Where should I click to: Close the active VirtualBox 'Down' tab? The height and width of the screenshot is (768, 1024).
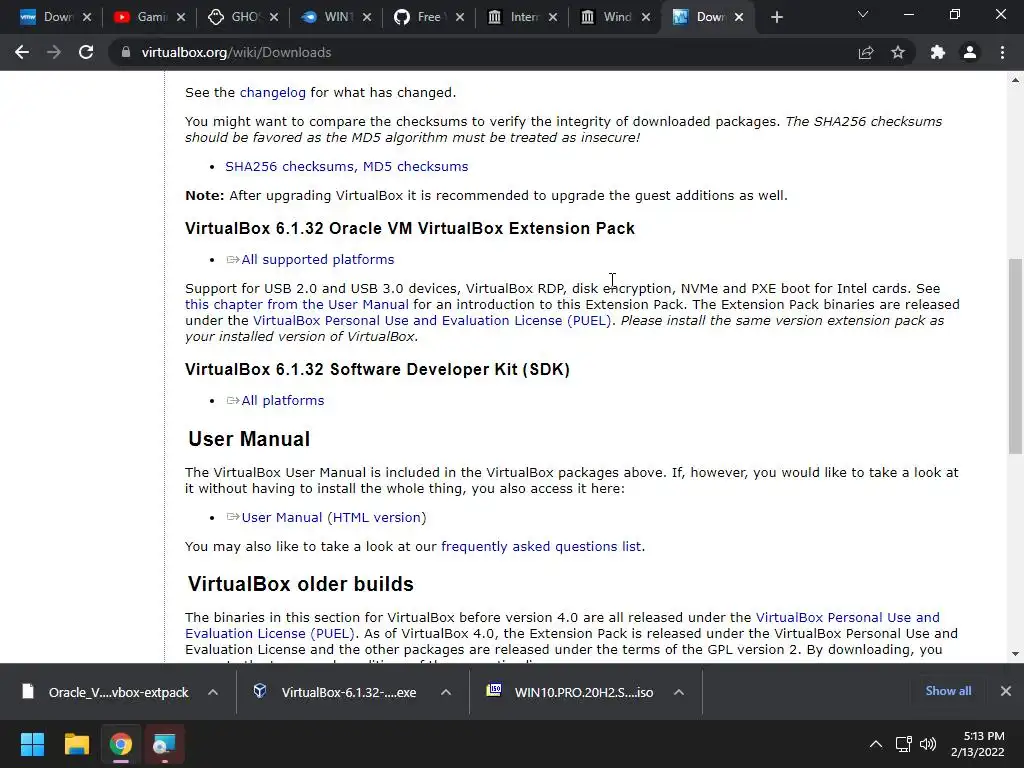[x=739, y=18]
